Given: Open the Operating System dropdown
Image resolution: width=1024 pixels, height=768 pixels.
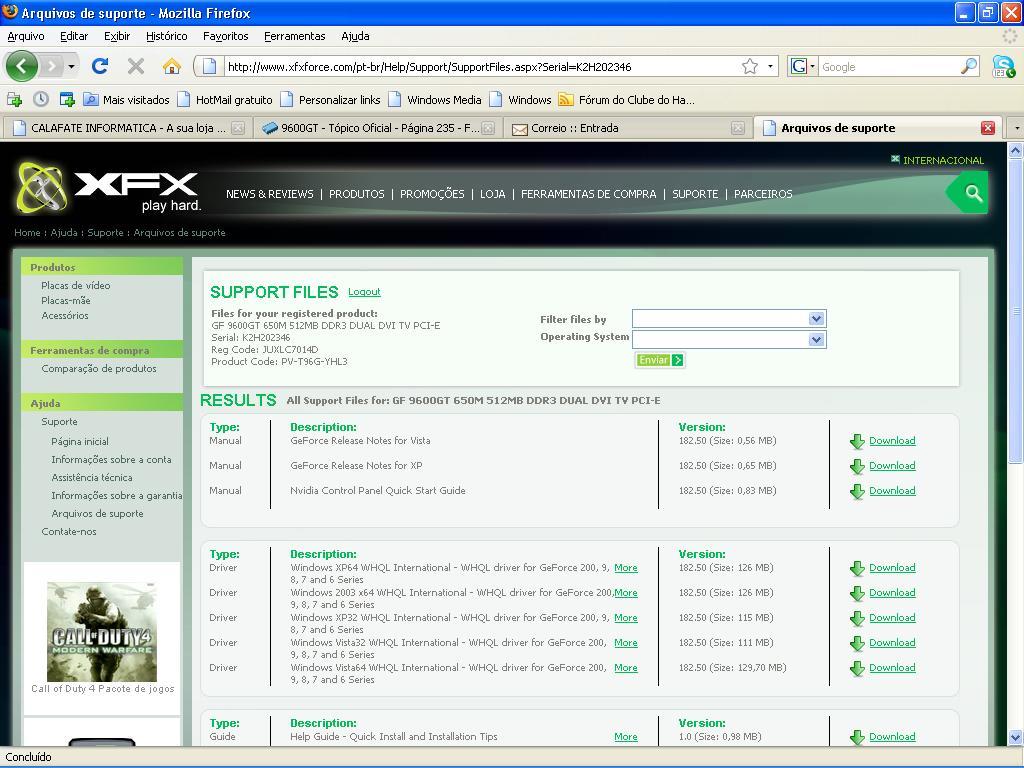Looking at the screenshot, I should [729, 339].
